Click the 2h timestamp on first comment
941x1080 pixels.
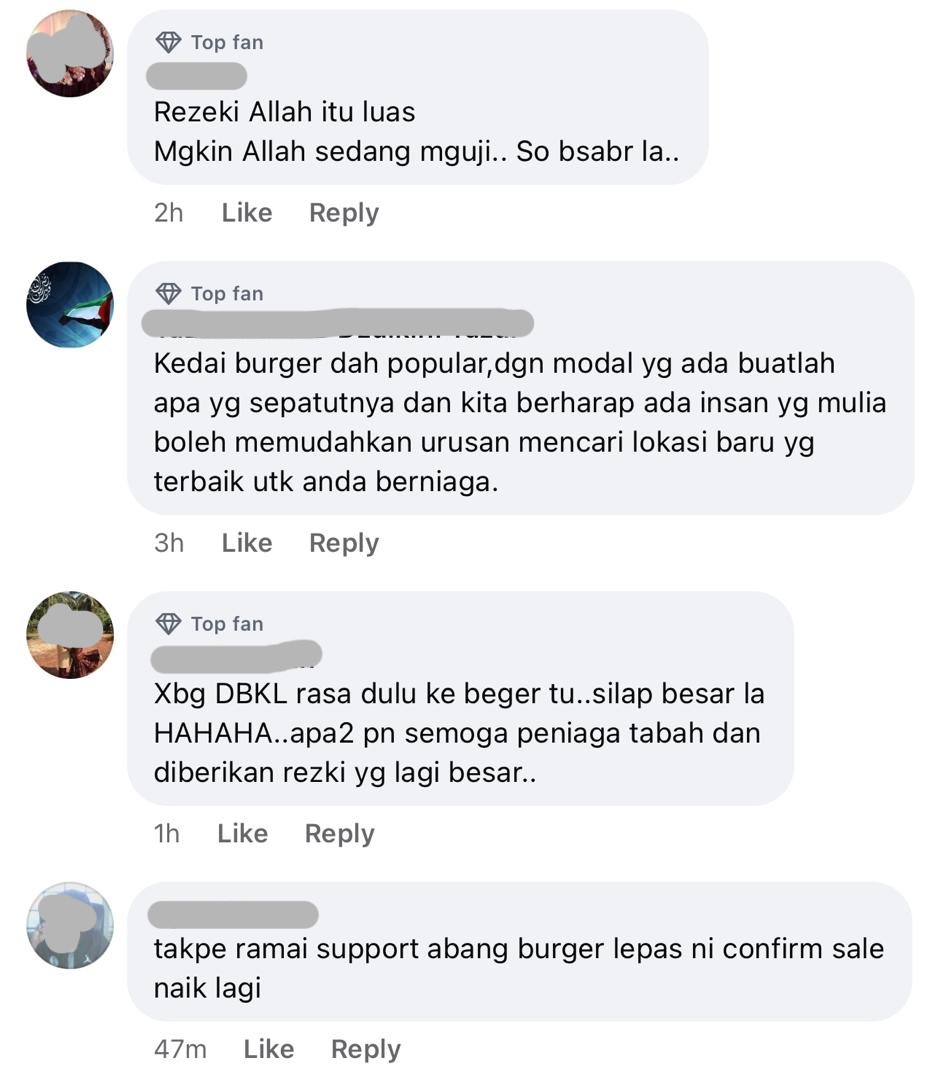tap(169, 213)
